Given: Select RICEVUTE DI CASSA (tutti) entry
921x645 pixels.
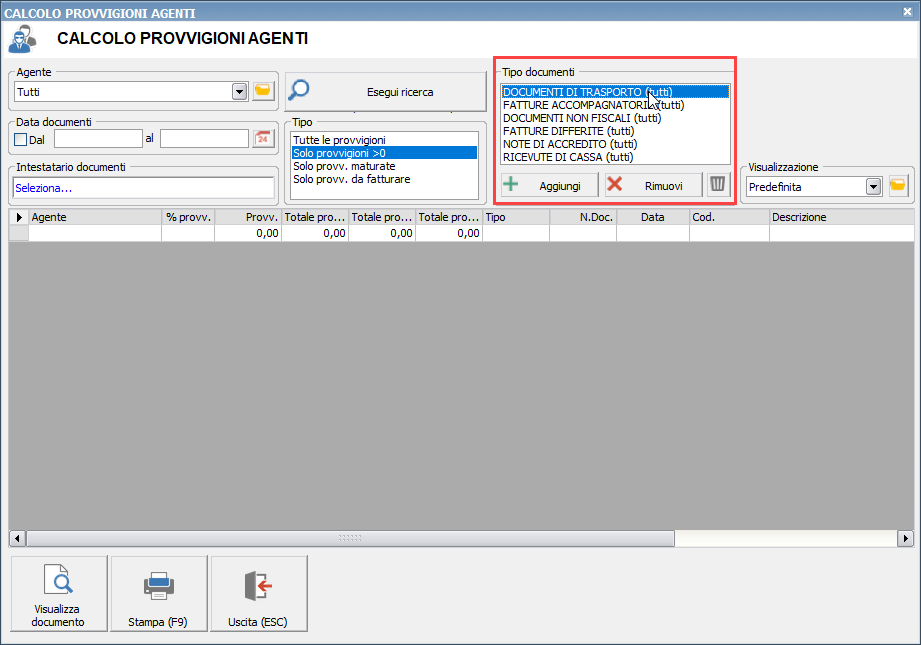Looking at the screenshot, I should [x=615, y=157].
